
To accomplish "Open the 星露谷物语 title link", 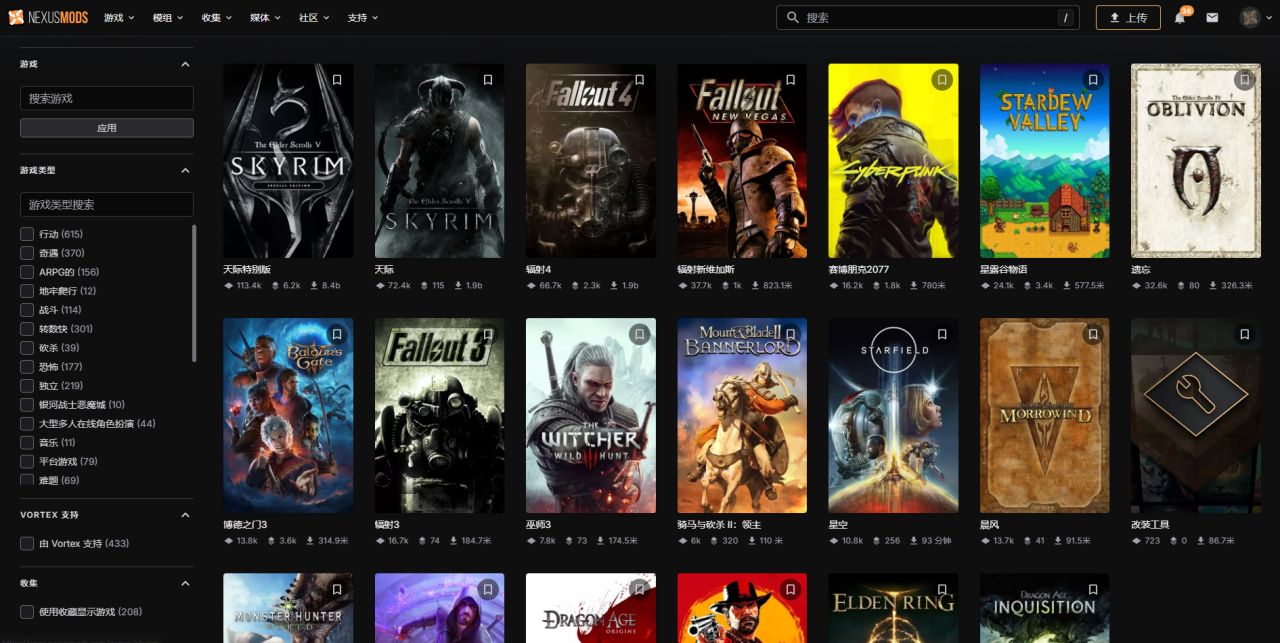I will click(x=1005, y=269).
